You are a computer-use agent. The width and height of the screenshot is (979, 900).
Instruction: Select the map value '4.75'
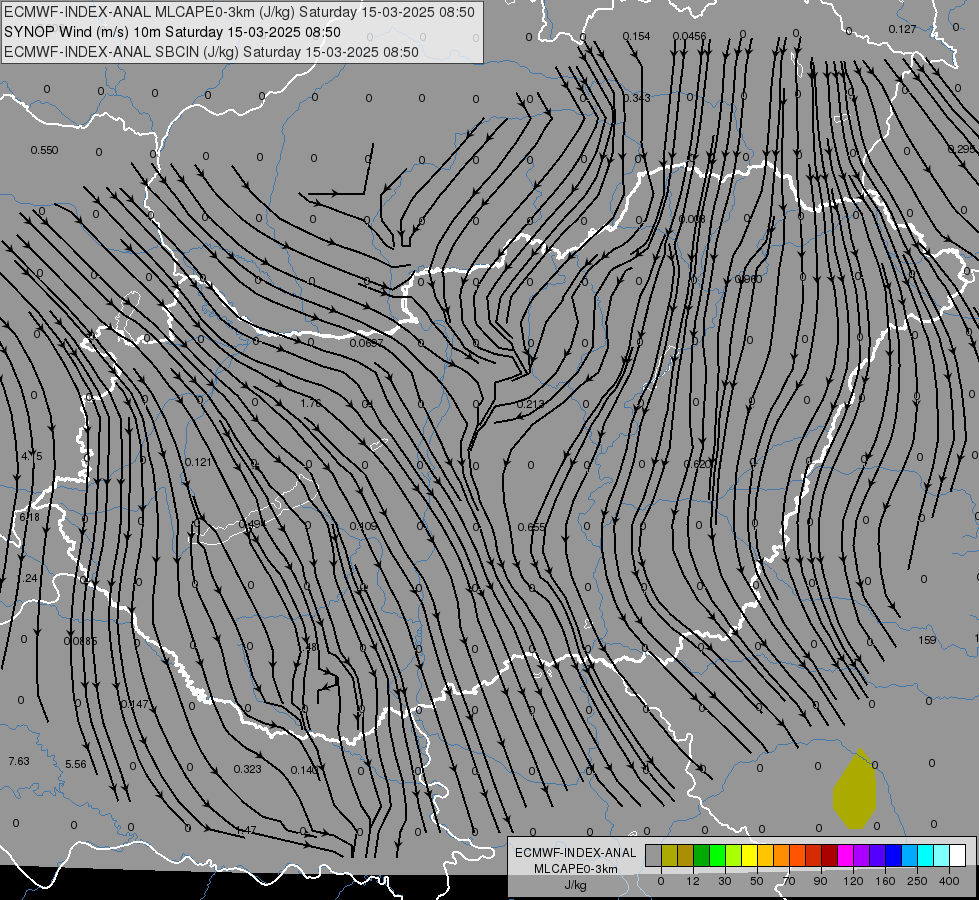pos(32,456)
